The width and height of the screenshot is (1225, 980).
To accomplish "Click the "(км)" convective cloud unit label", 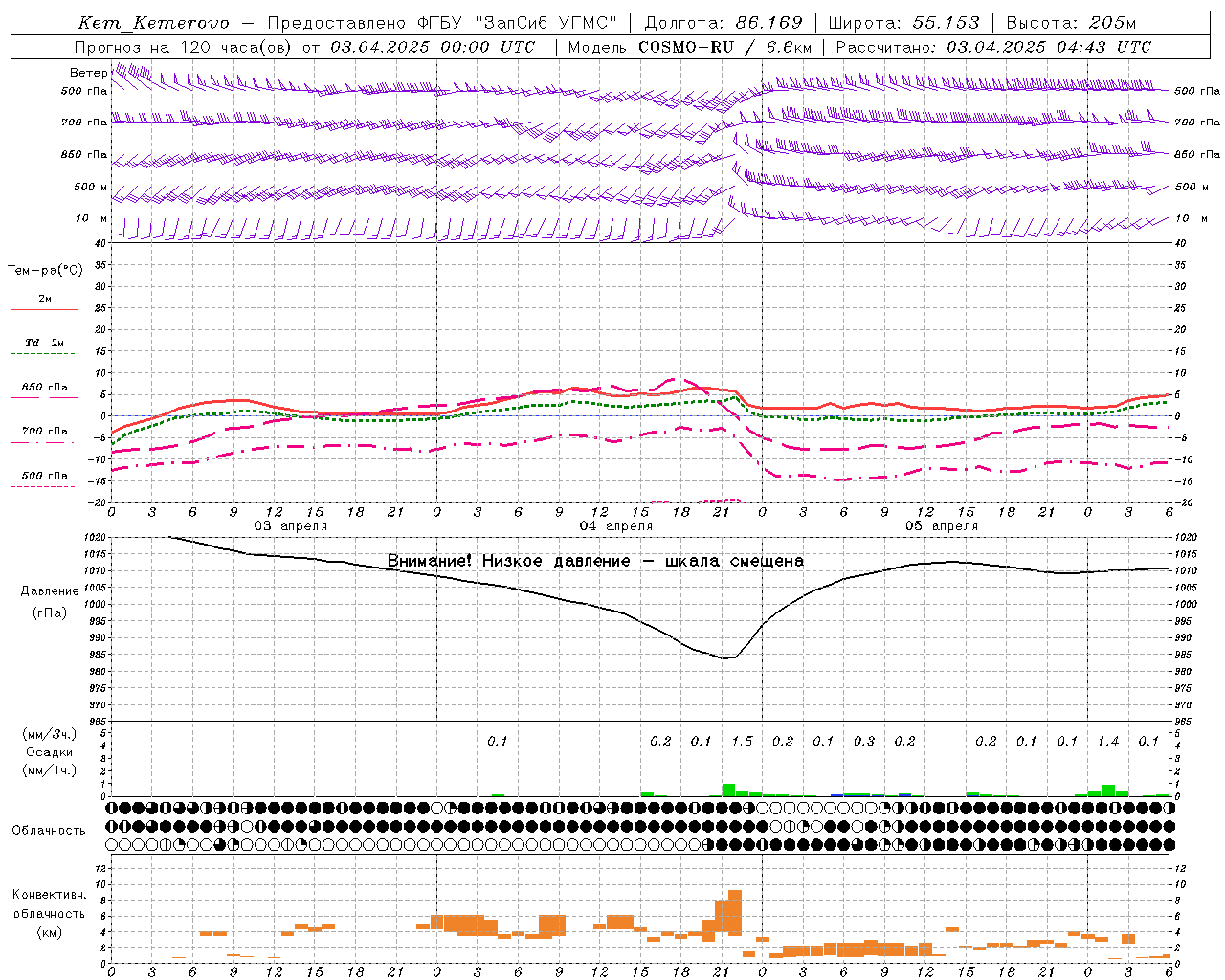I will (49, 931).
